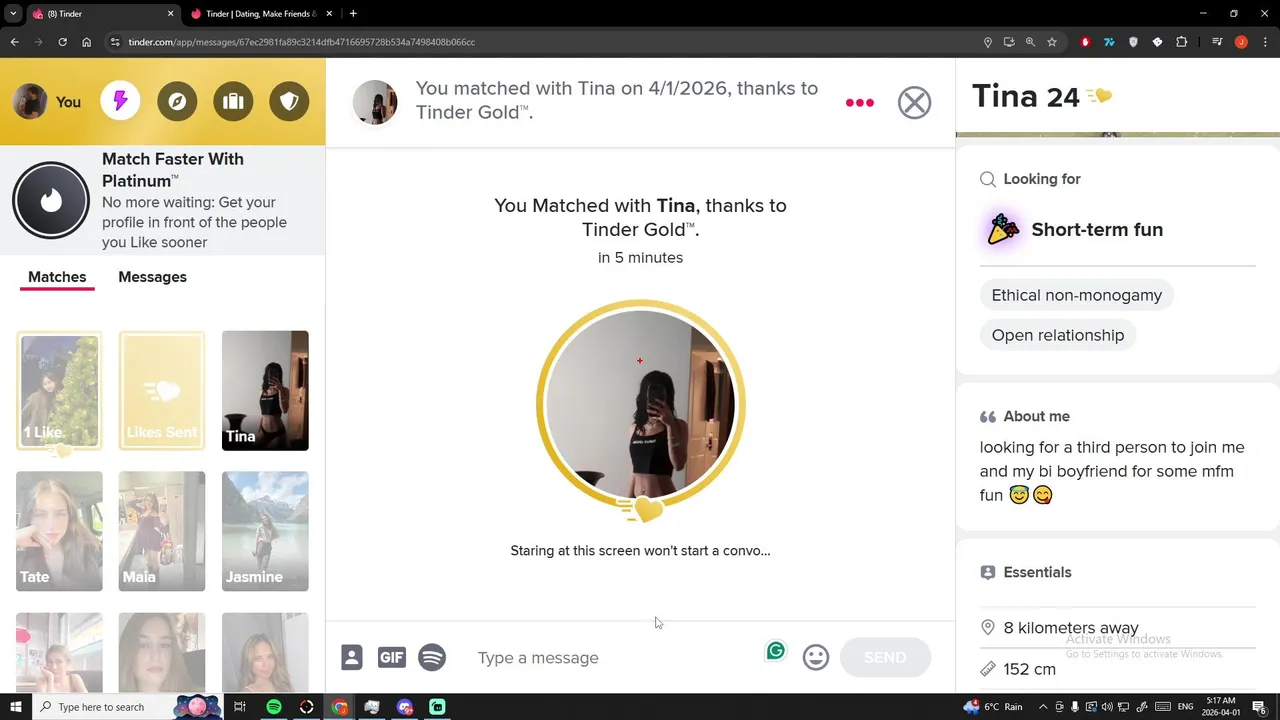Open the Grammarly icon in the message field
The image size is (1280, 720).
(776, 651)
